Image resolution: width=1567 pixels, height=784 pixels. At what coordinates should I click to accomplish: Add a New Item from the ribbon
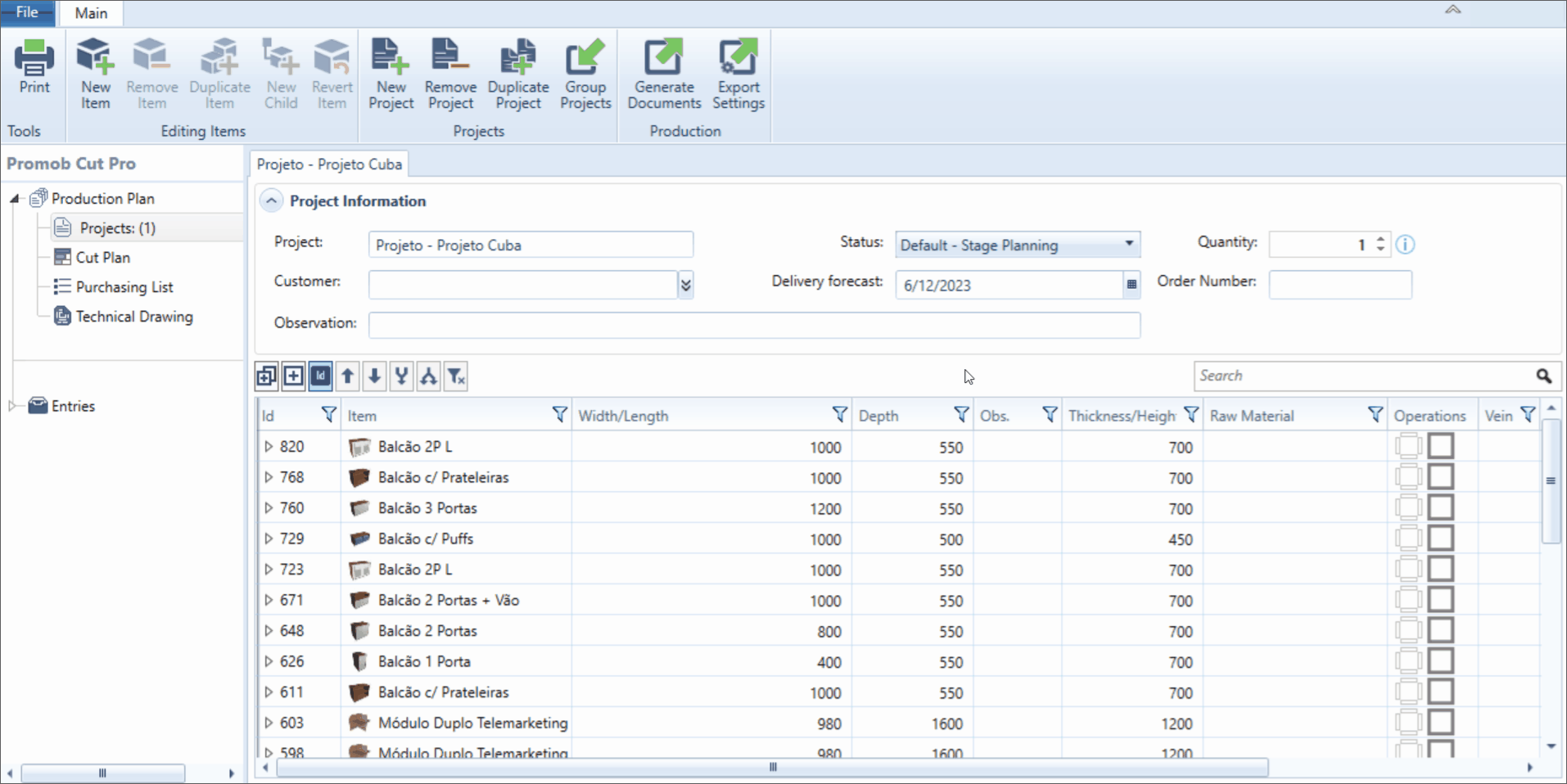(95, 74)
